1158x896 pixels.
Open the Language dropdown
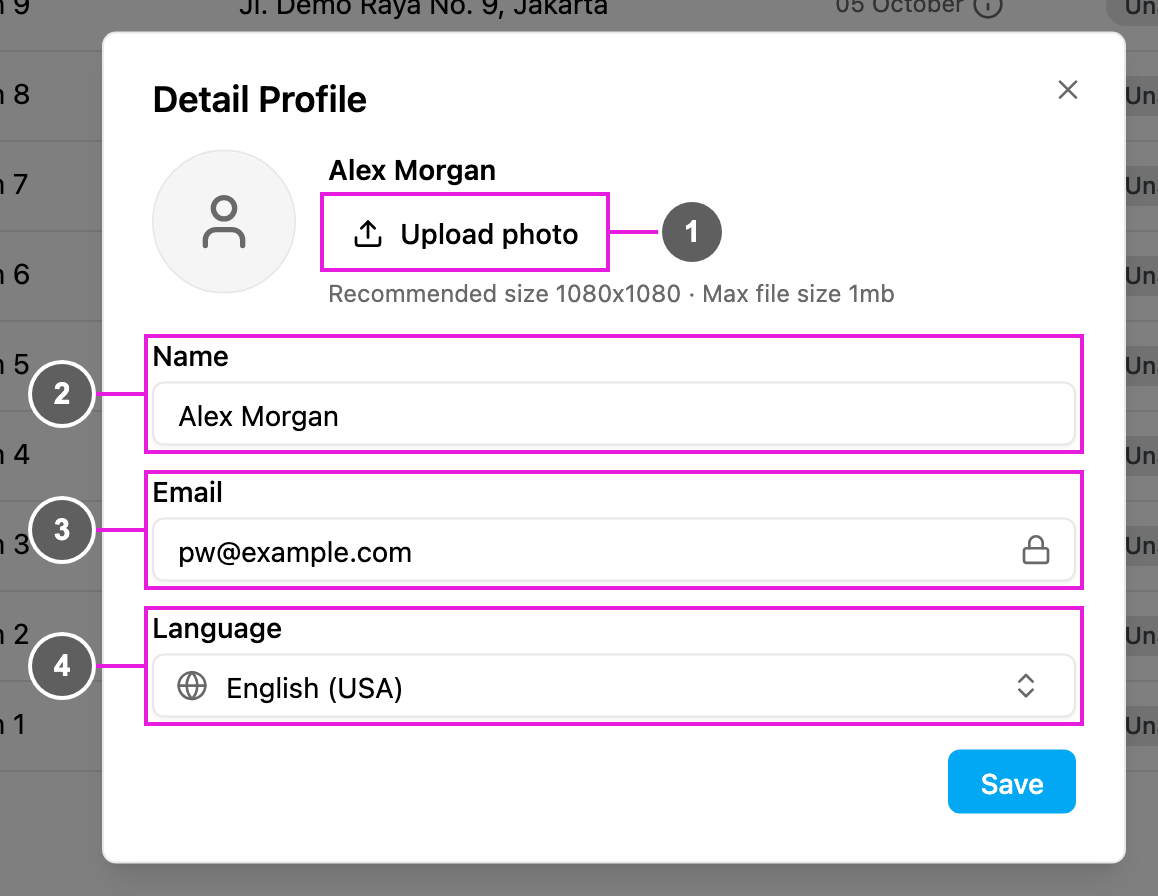tap(614, 687)
